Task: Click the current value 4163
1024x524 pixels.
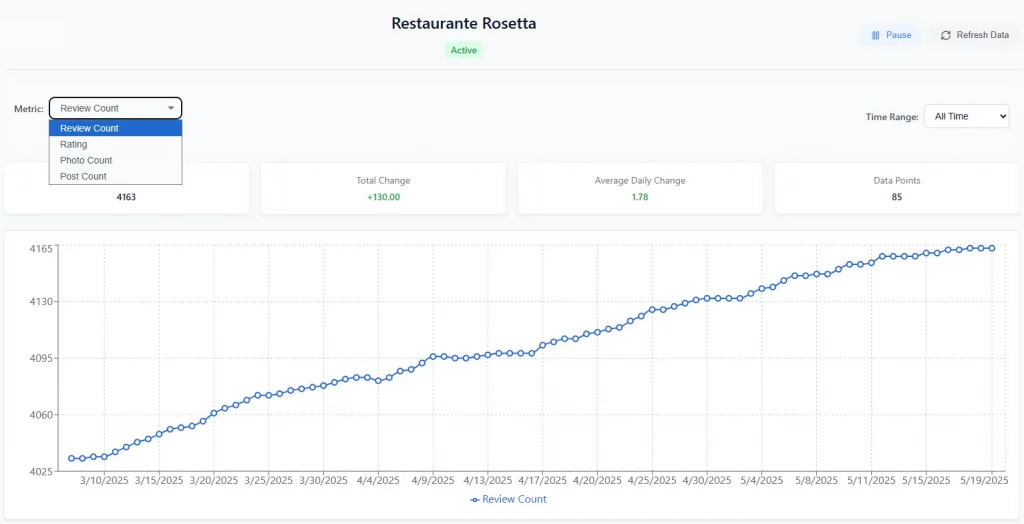Action: [126, 197]
